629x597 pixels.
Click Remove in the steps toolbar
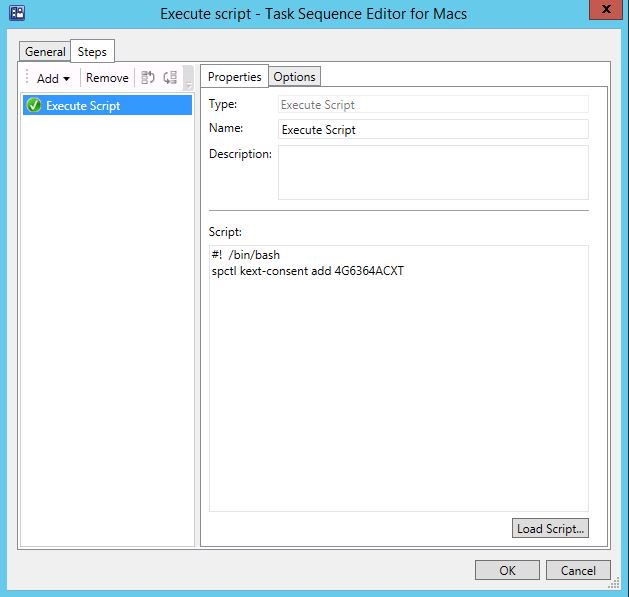[x=107, y=78]
